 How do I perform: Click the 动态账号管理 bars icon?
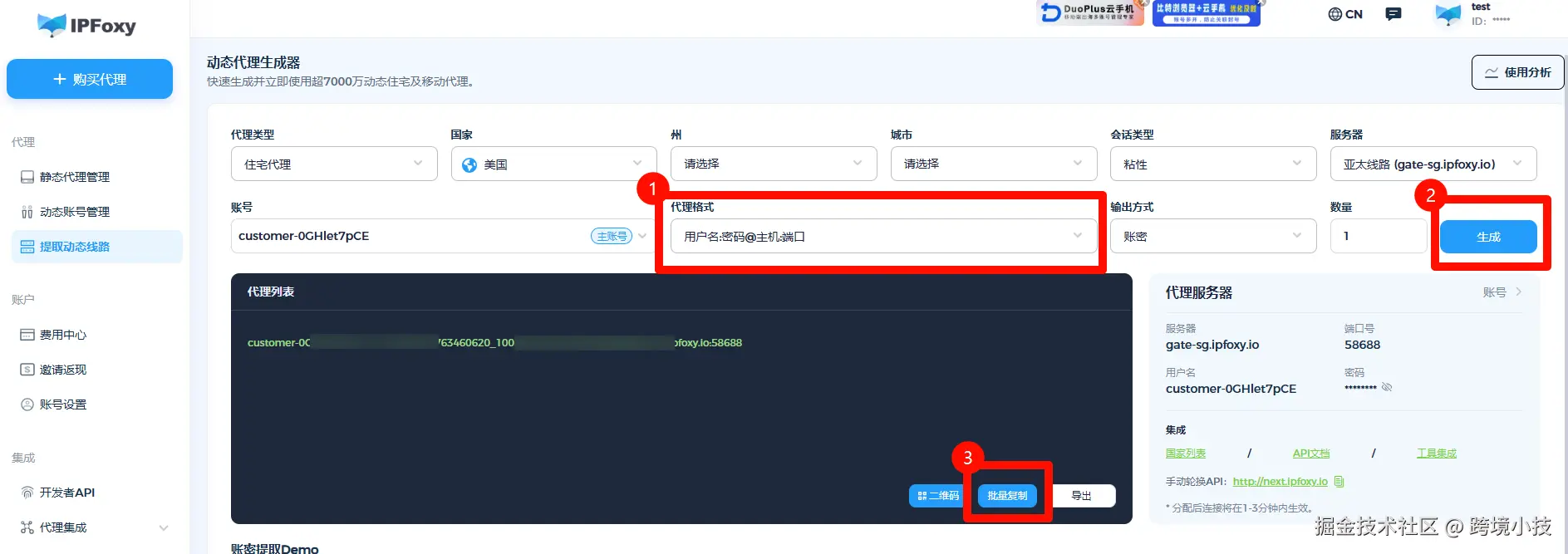coord(27,212)
